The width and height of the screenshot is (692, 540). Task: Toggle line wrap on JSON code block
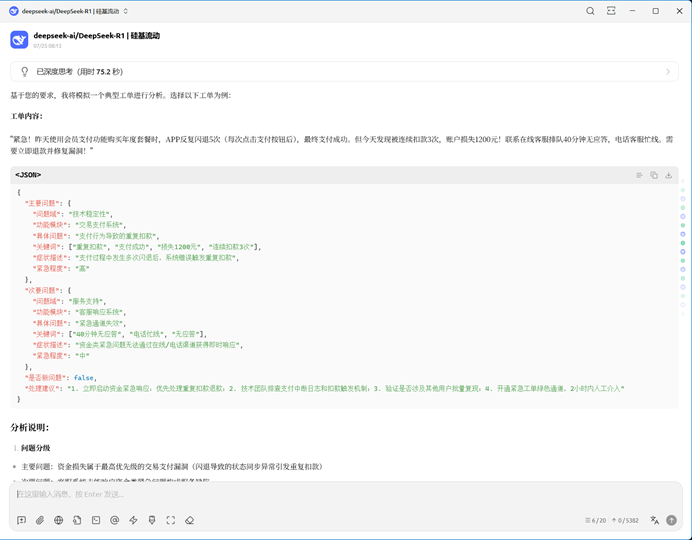(x=639, y=175)
